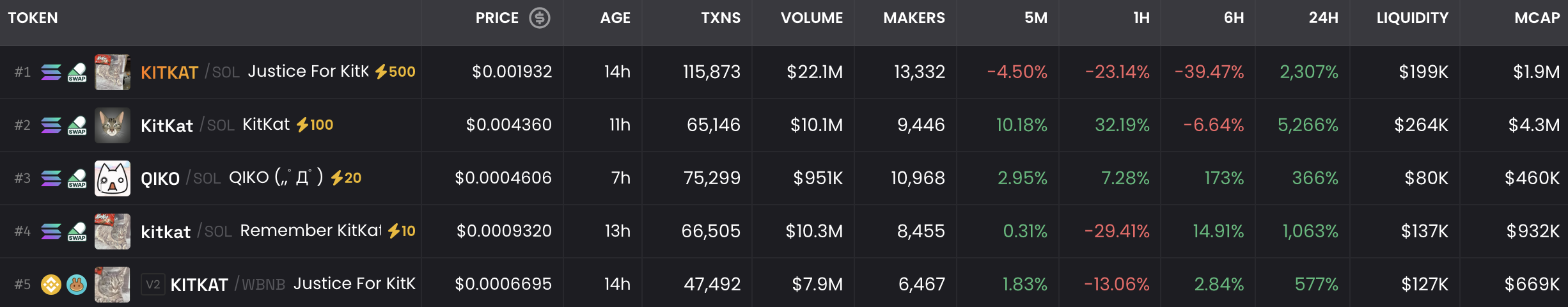Sort by AGE column header
The image size is (1568, 307).
(615, 18)
